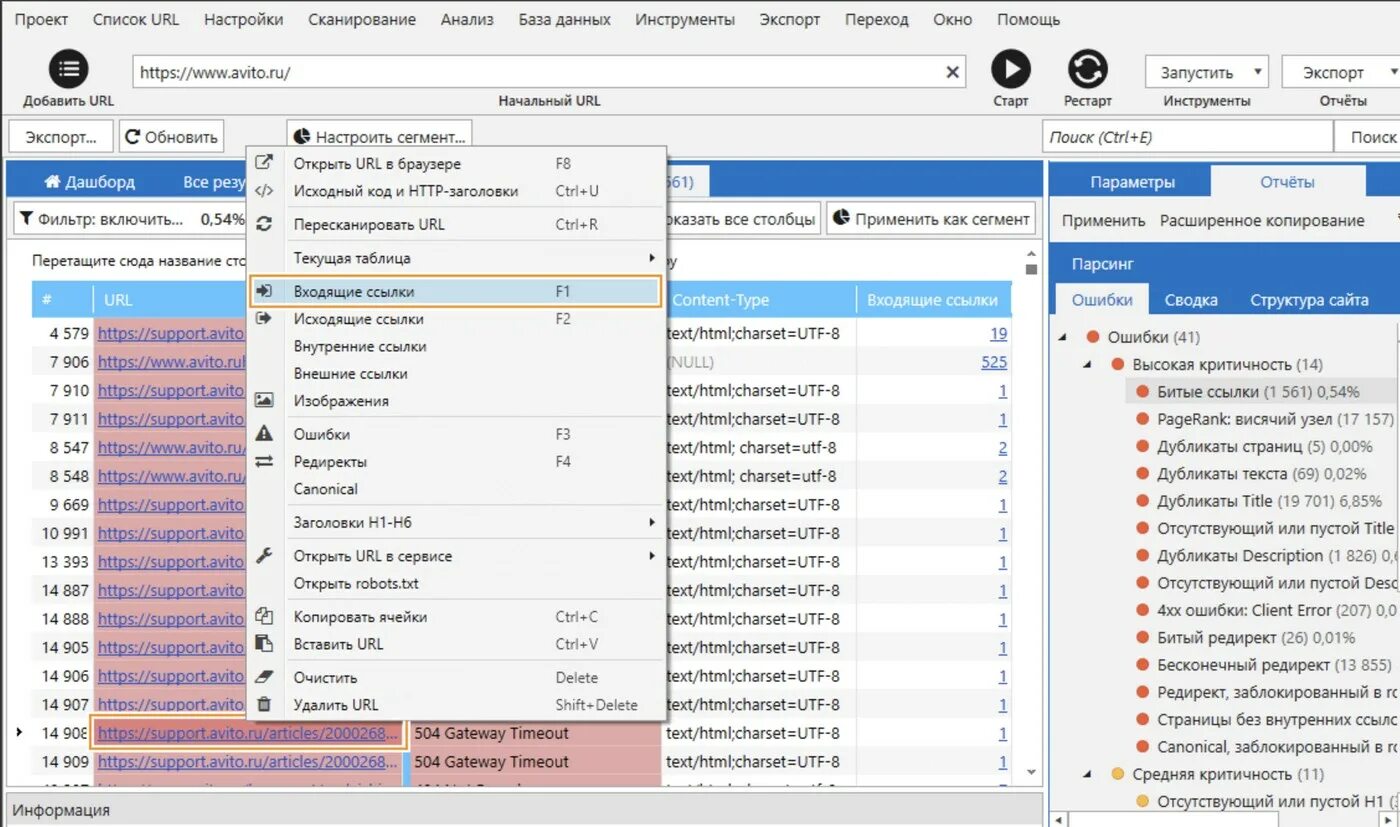
Task: Open incoming links count 525
Action: pyautogui.click(x=994, y=362)
